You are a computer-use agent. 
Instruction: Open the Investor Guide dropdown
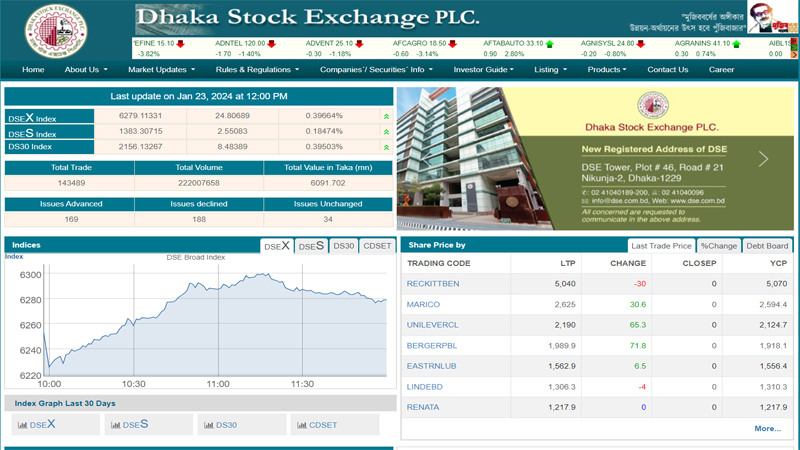click(483, 70)
